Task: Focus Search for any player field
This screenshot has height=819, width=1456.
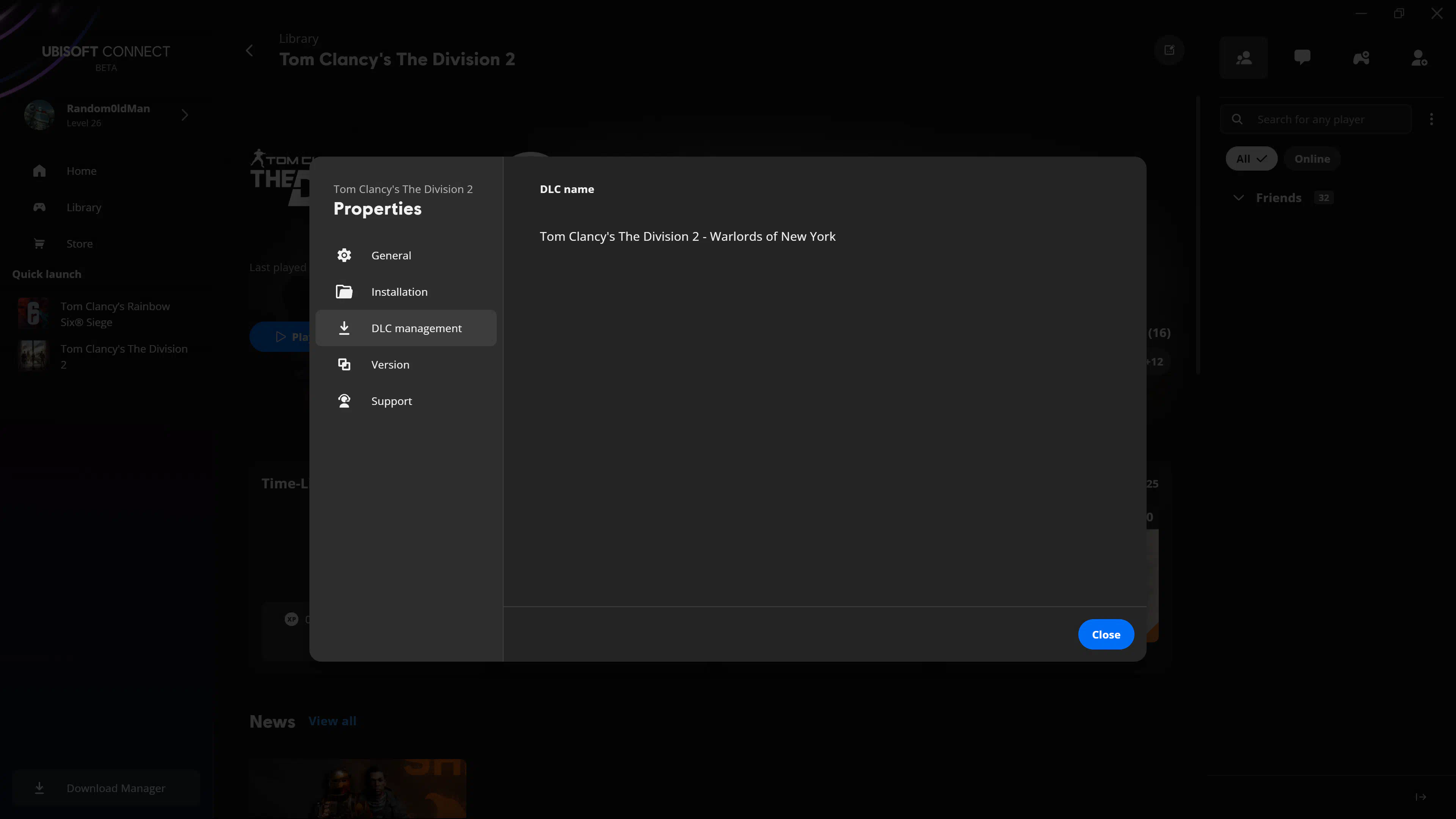Action: pyautogui.click(x=1316, y=119)
